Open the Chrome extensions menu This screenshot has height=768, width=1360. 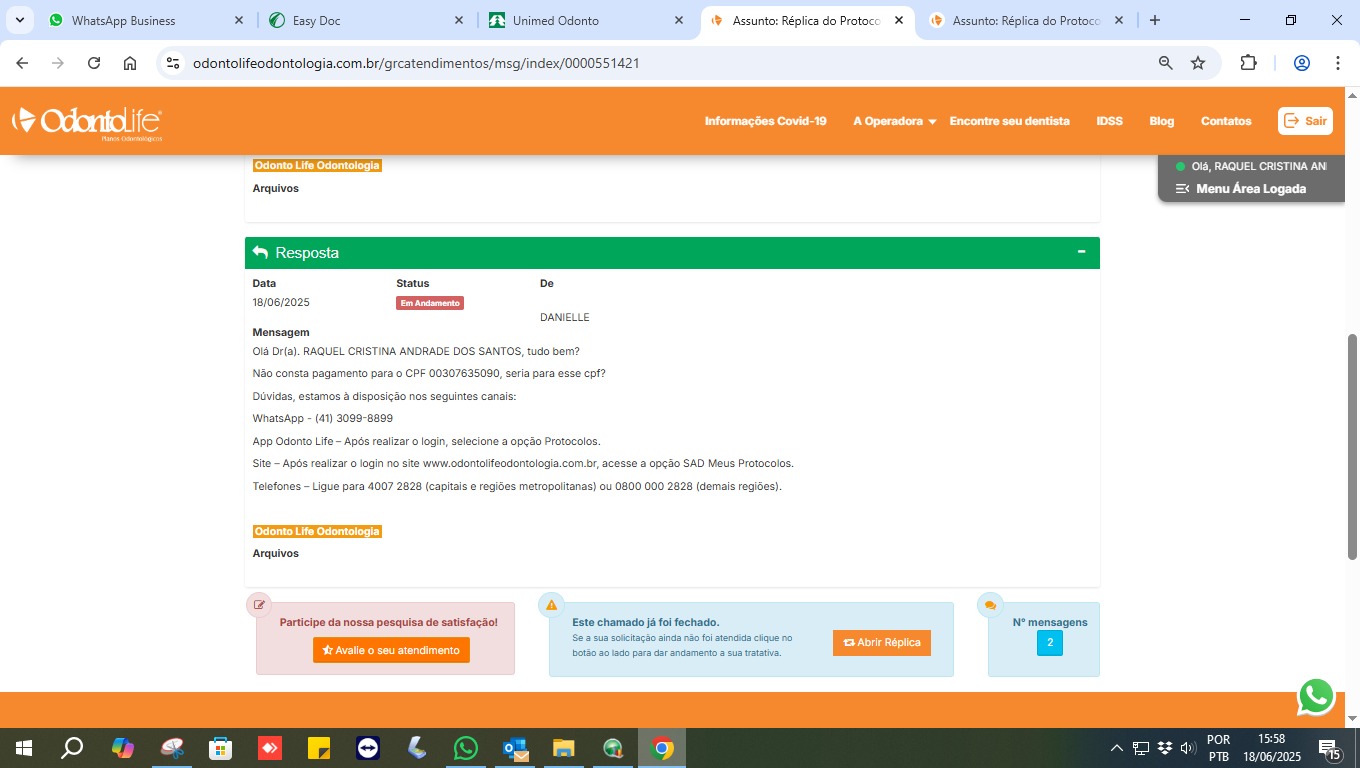1248,63
